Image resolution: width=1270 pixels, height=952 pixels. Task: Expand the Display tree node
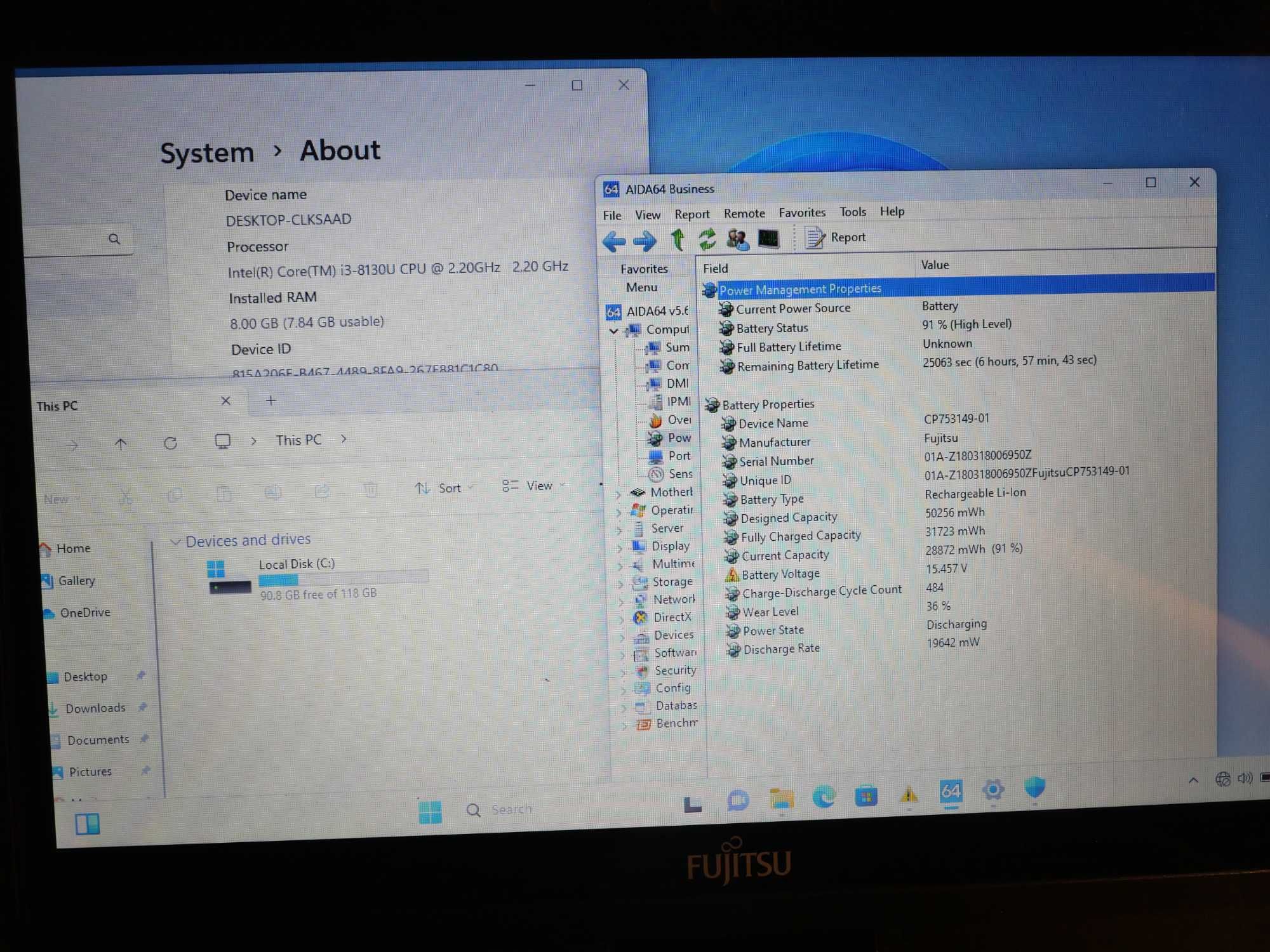point(620,548)
